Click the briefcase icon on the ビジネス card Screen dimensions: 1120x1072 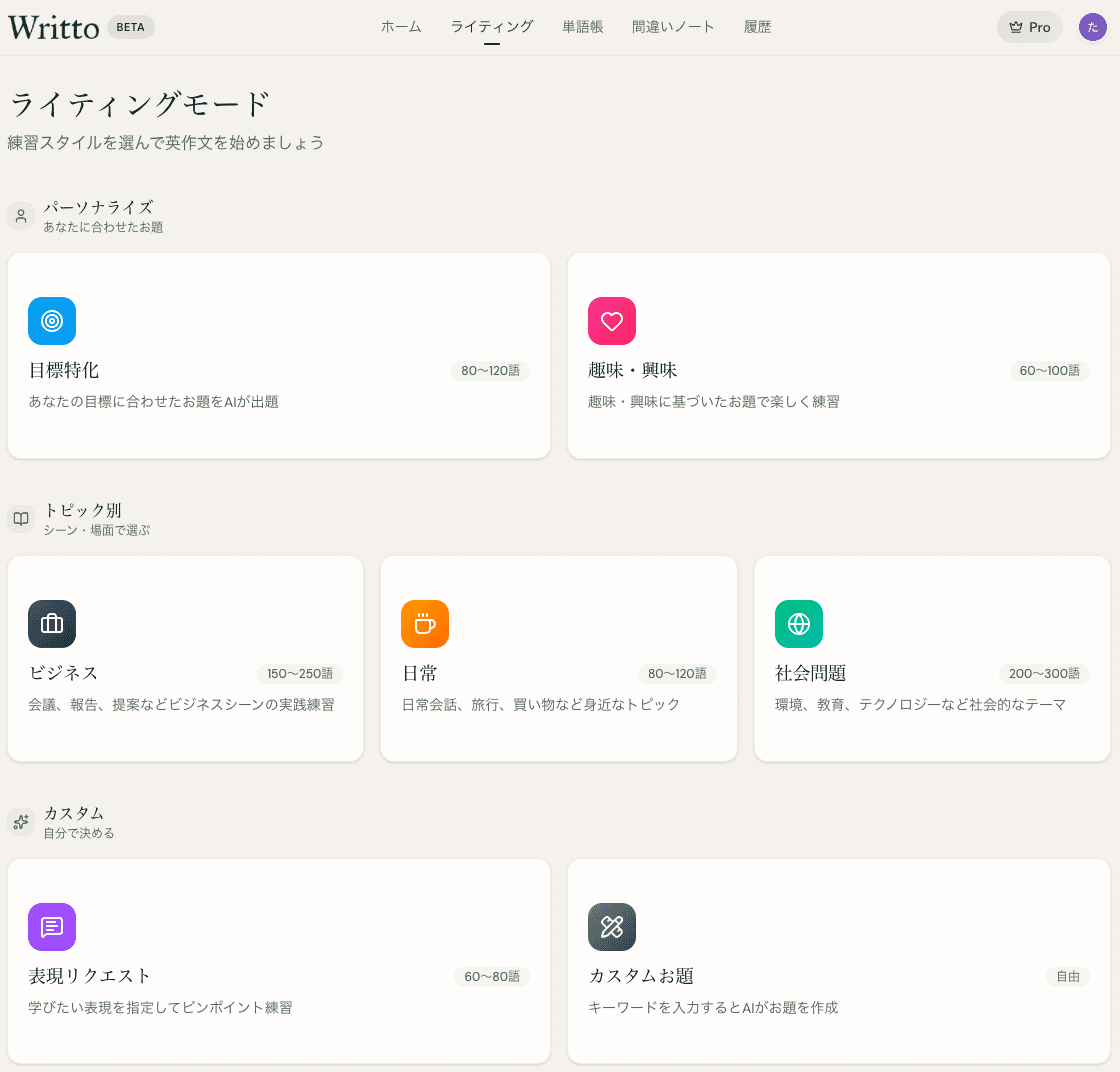point(51,624)
